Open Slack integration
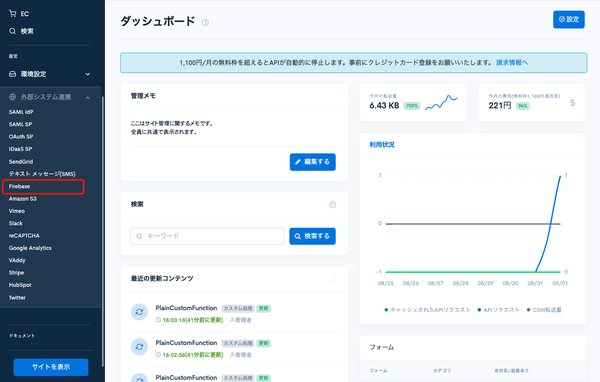Image resolution: width=600 pixels, height=382 pixels. pos(16,223)
